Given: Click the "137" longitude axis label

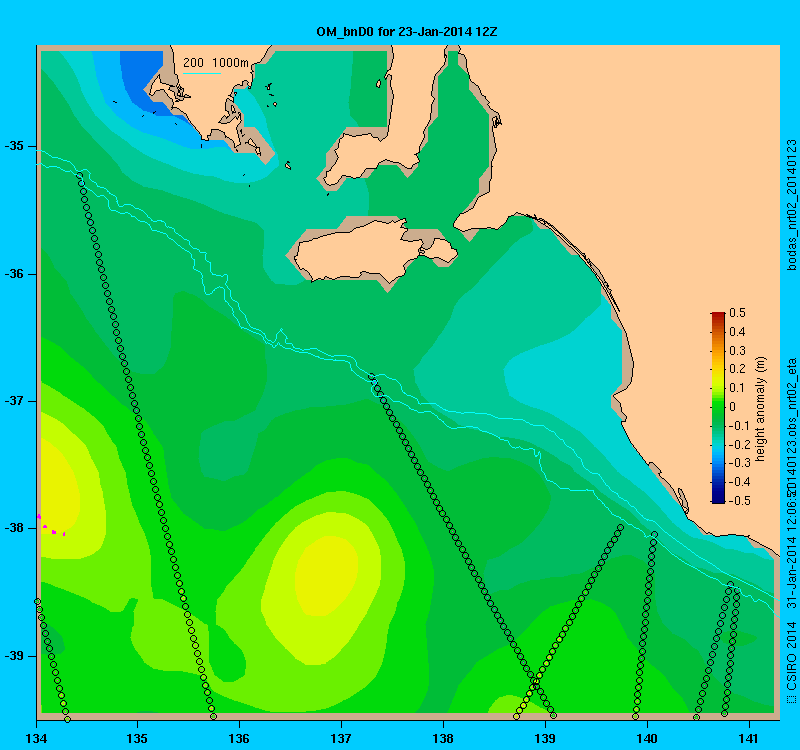Looking at the screenshot, I should 341,738.
